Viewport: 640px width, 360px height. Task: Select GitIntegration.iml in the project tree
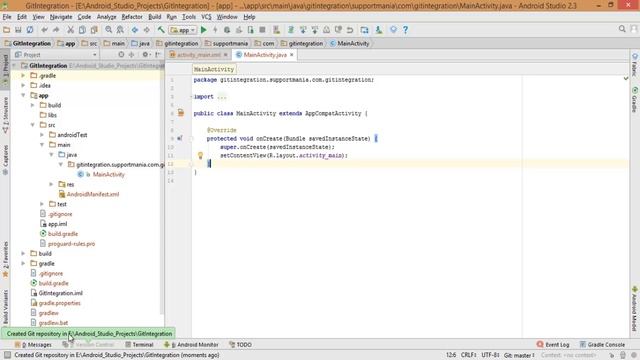tap(60, 293)
